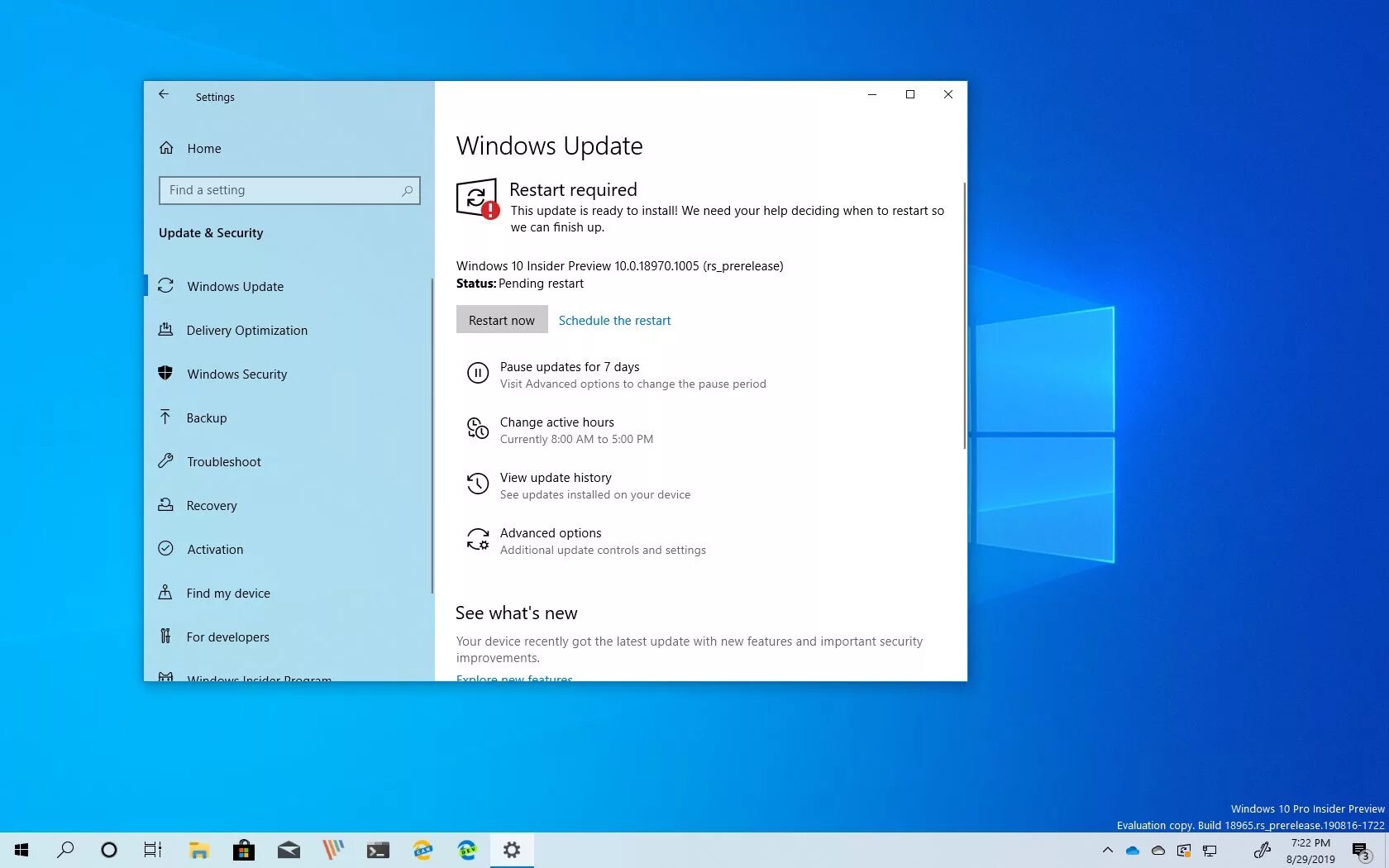Go back using the Settings back arrow

164,95
